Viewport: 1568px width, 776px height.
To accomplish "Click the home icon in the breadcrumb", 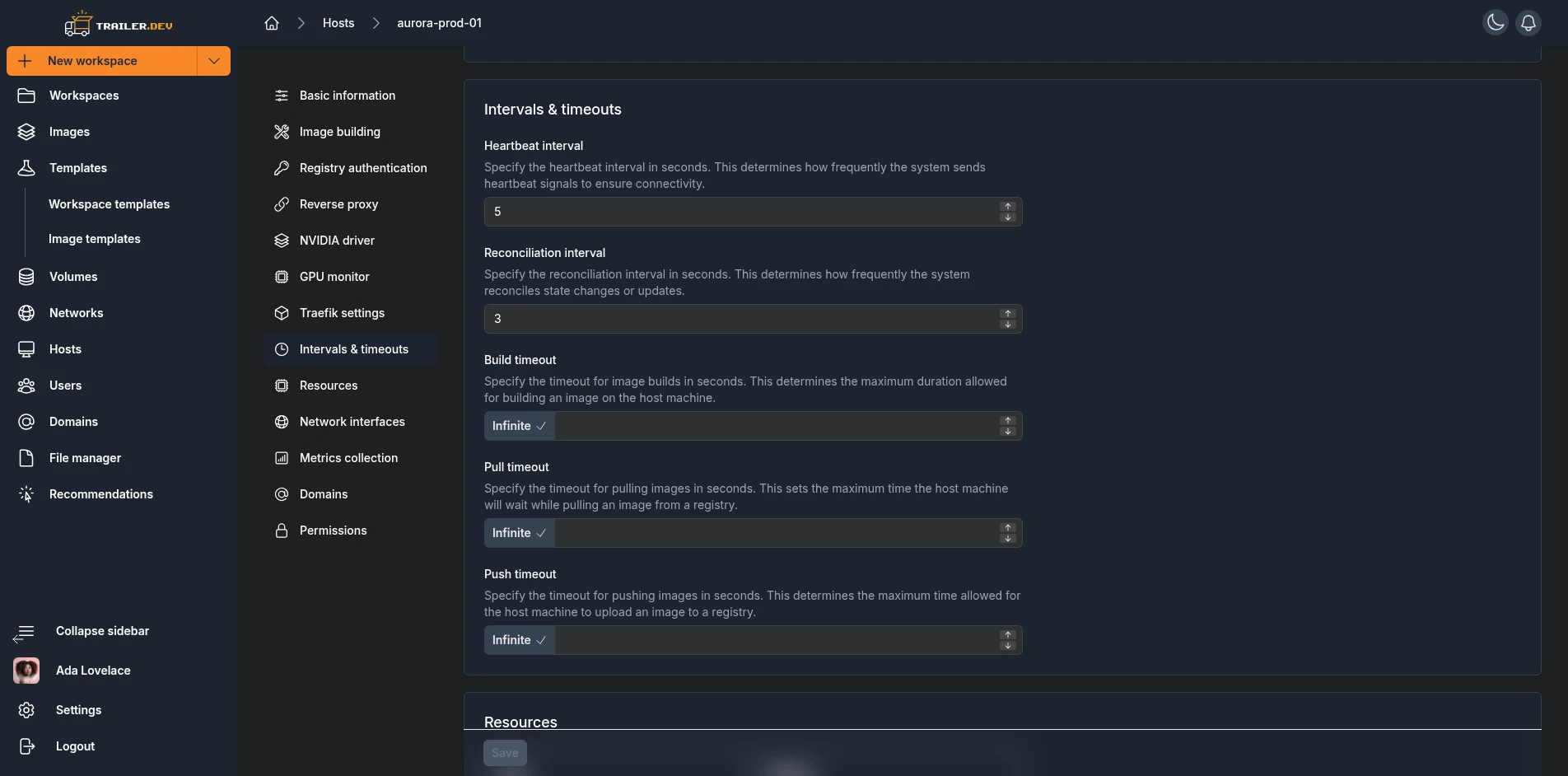I will (272, 23).
